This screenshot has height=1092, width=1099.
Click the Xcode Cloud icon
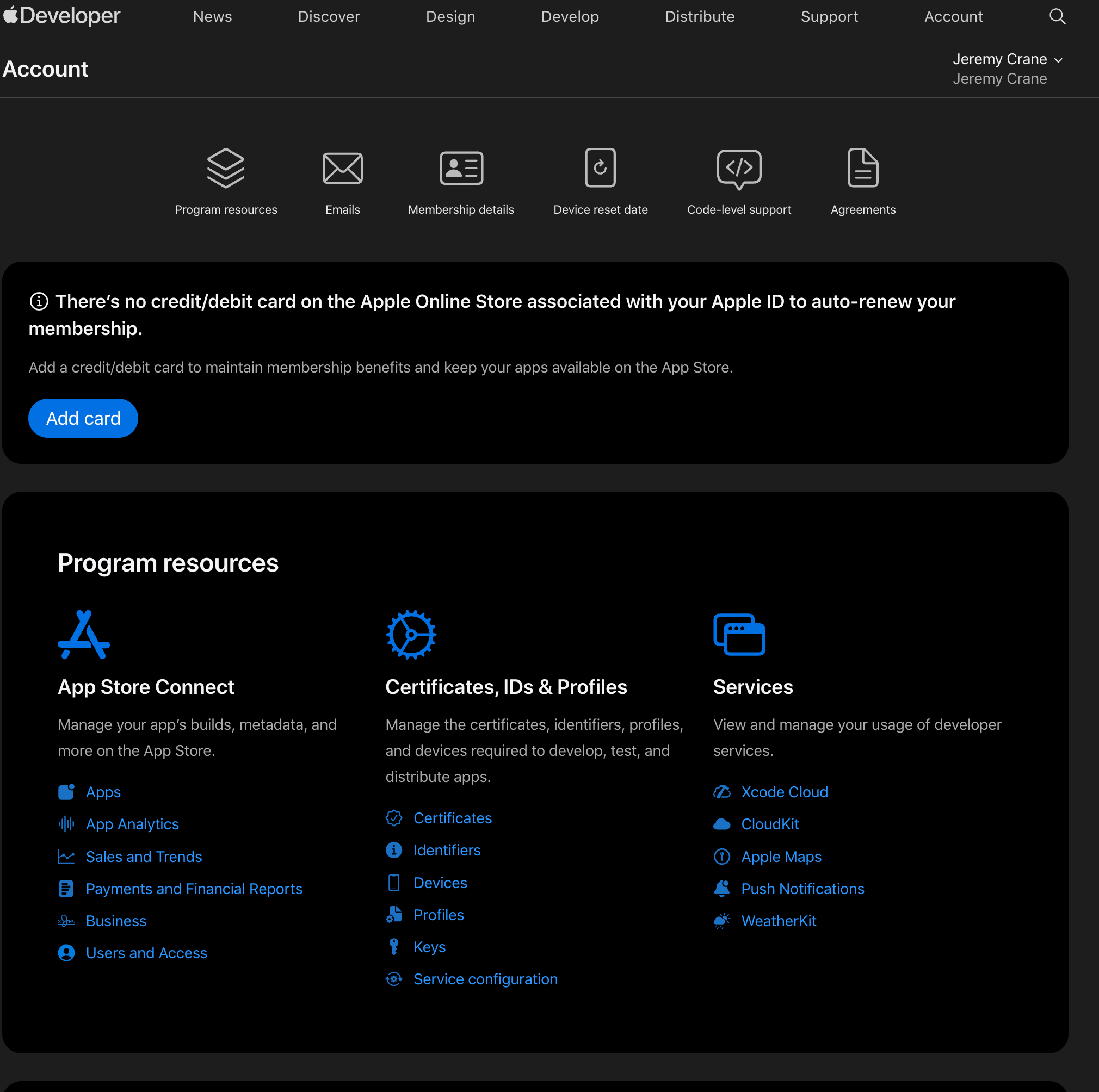(x=722, y=792)
